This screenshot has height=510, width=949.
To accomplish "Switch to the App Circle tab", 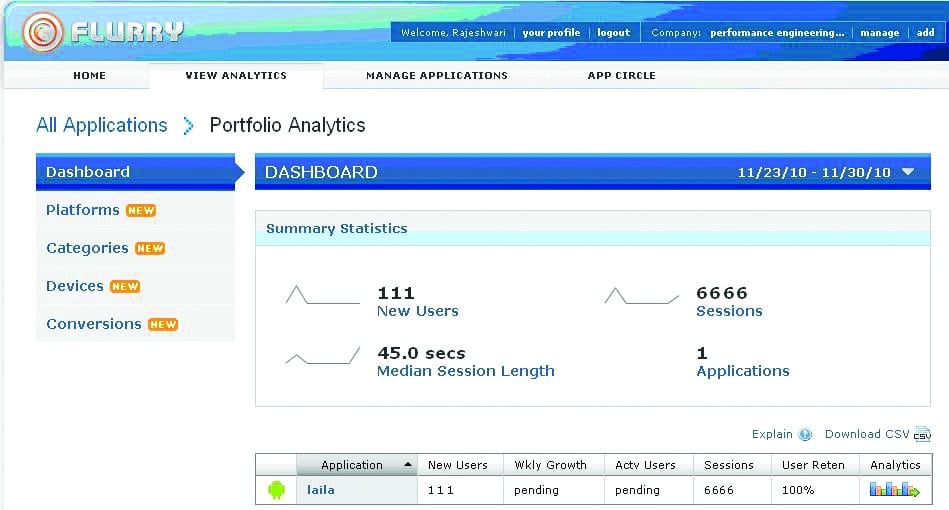I will click(621, 76).
